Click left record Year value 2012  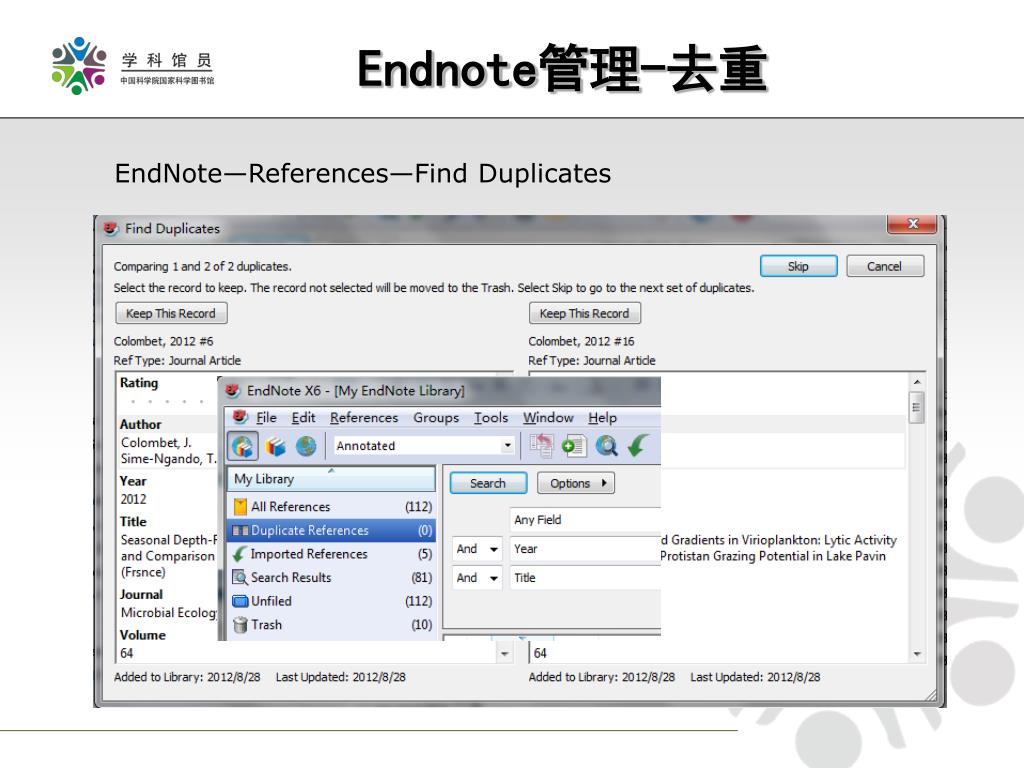pos(133,499)
